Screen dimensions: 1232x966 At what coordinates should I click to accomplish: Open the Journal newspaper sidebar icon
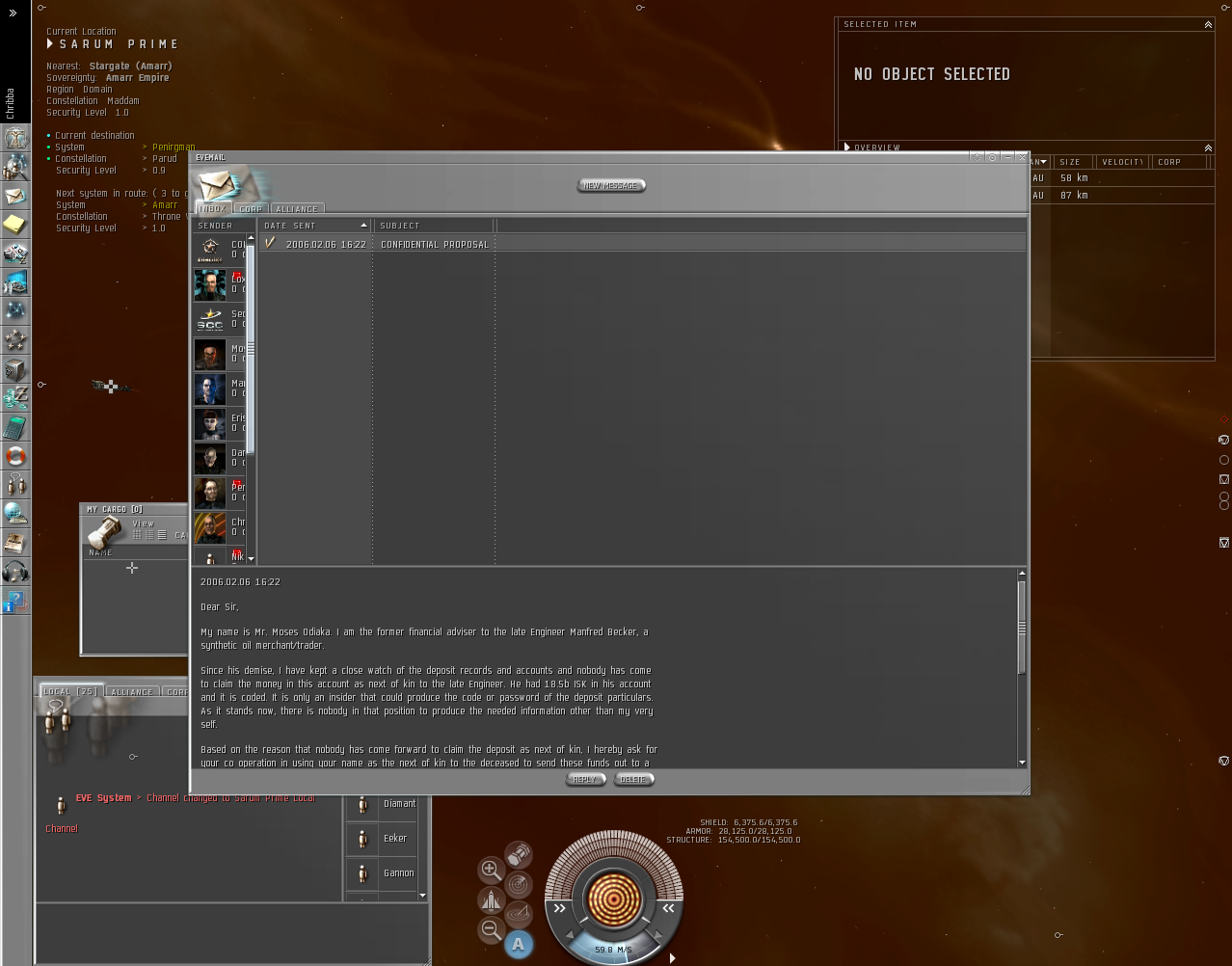15,542
